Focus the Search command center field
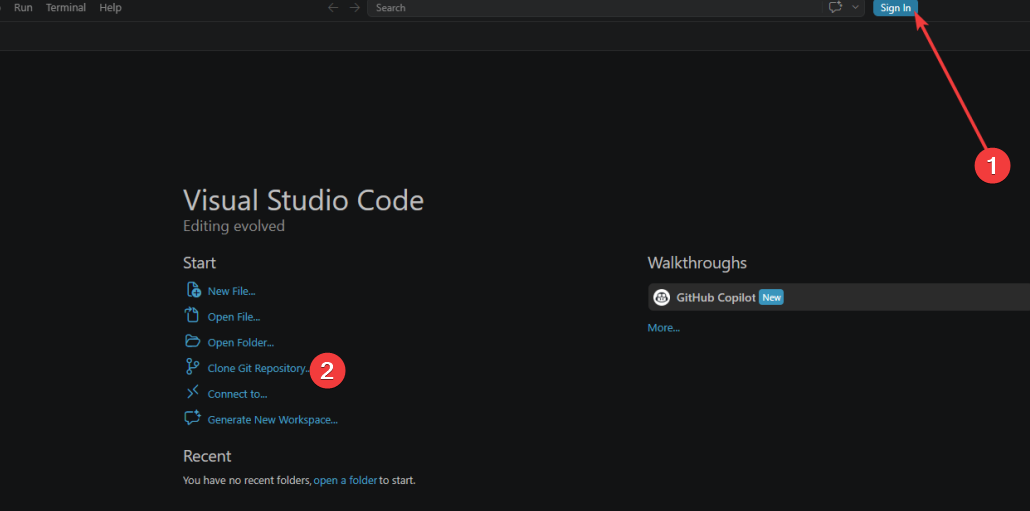 (x=594, y=8)
